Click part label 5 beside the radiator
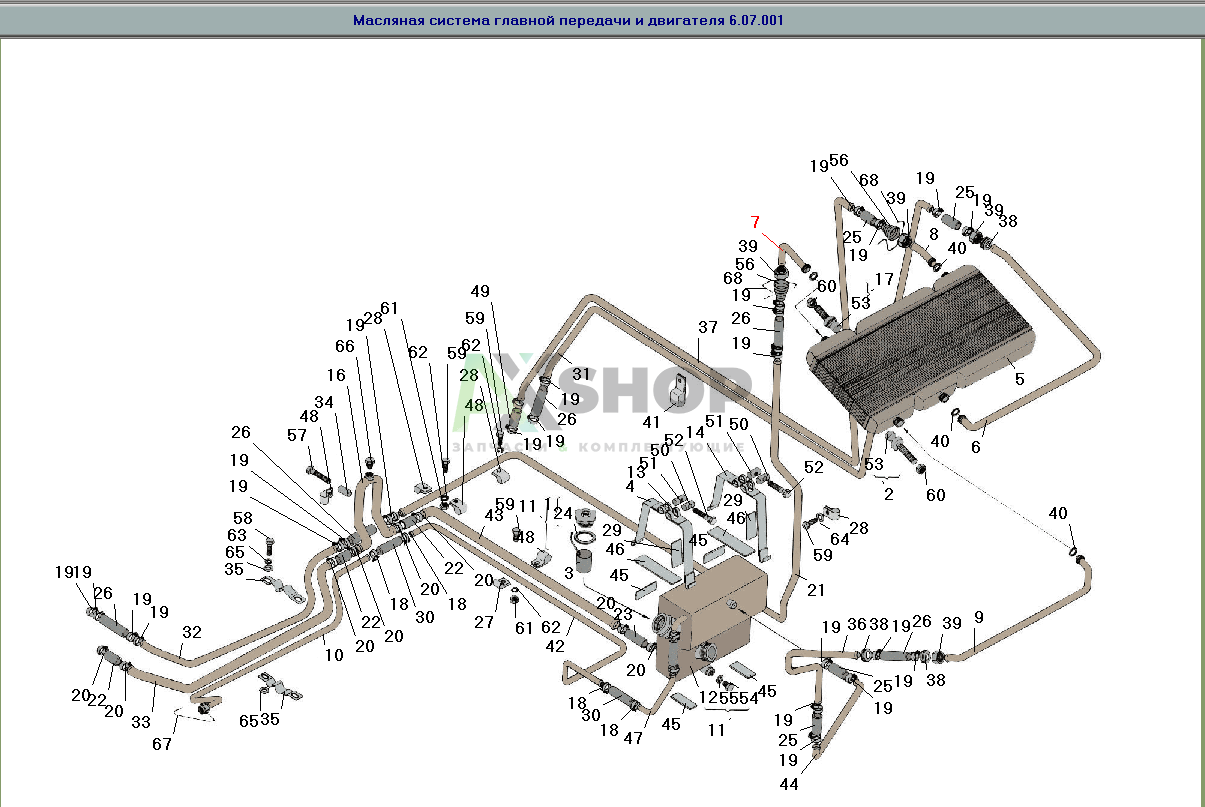 tap(1019, 379)
